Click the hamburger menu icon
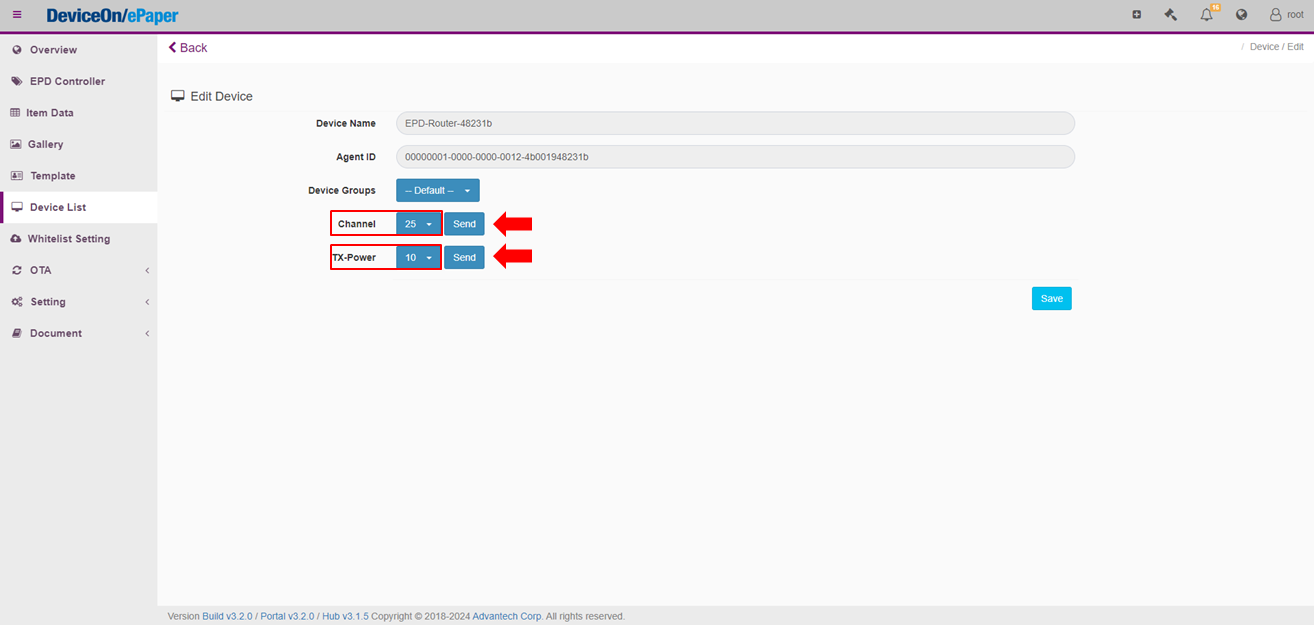This screenshot has width=1314, height=625. click(17, 15)
